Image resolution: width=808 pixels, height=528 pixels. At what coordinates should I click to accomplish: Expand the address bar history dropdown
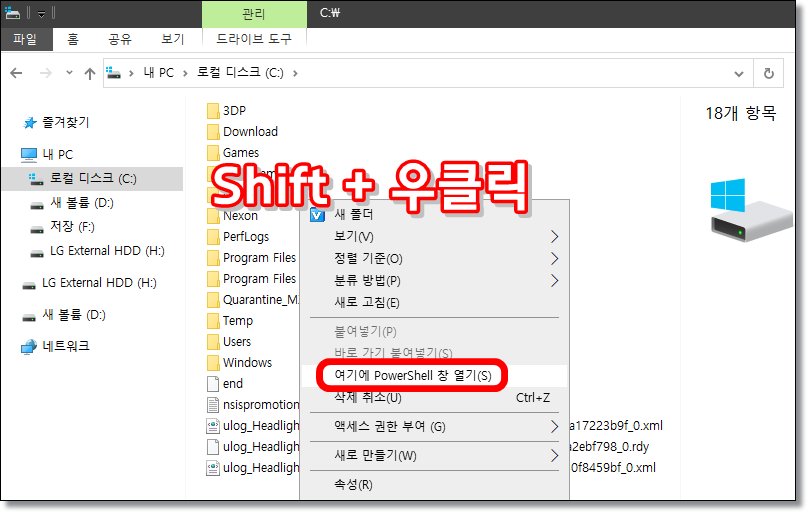coord(738,74)
